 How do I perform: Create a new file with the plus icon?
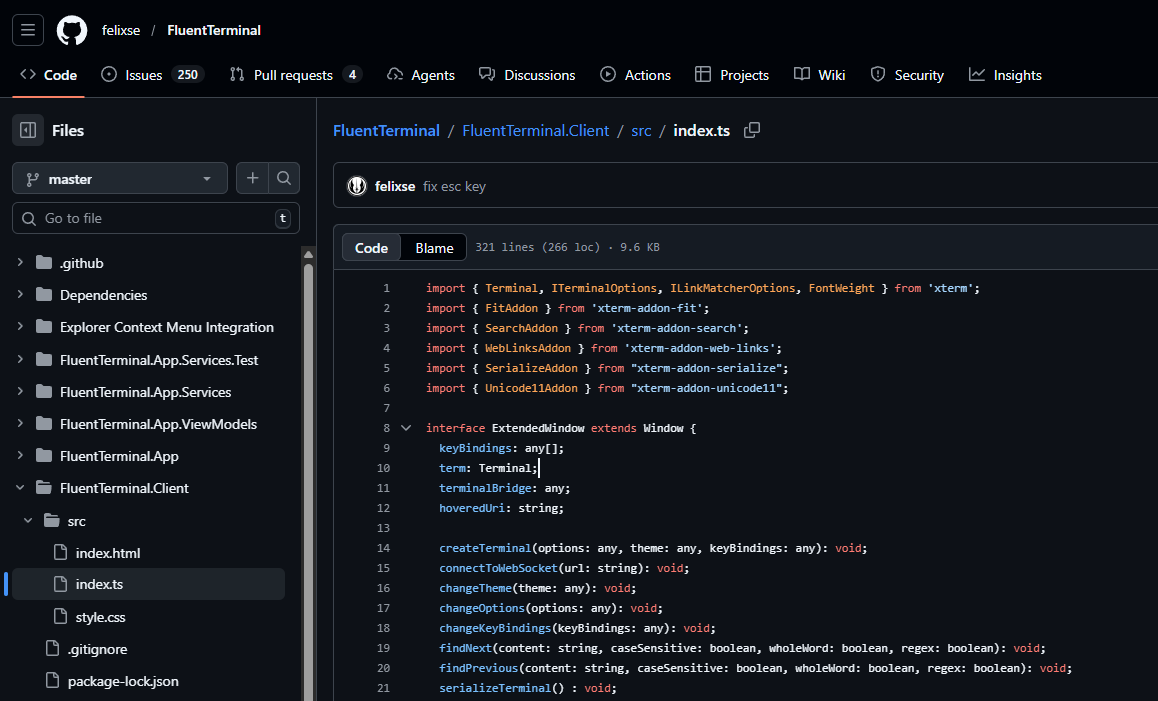pos(252,178)
